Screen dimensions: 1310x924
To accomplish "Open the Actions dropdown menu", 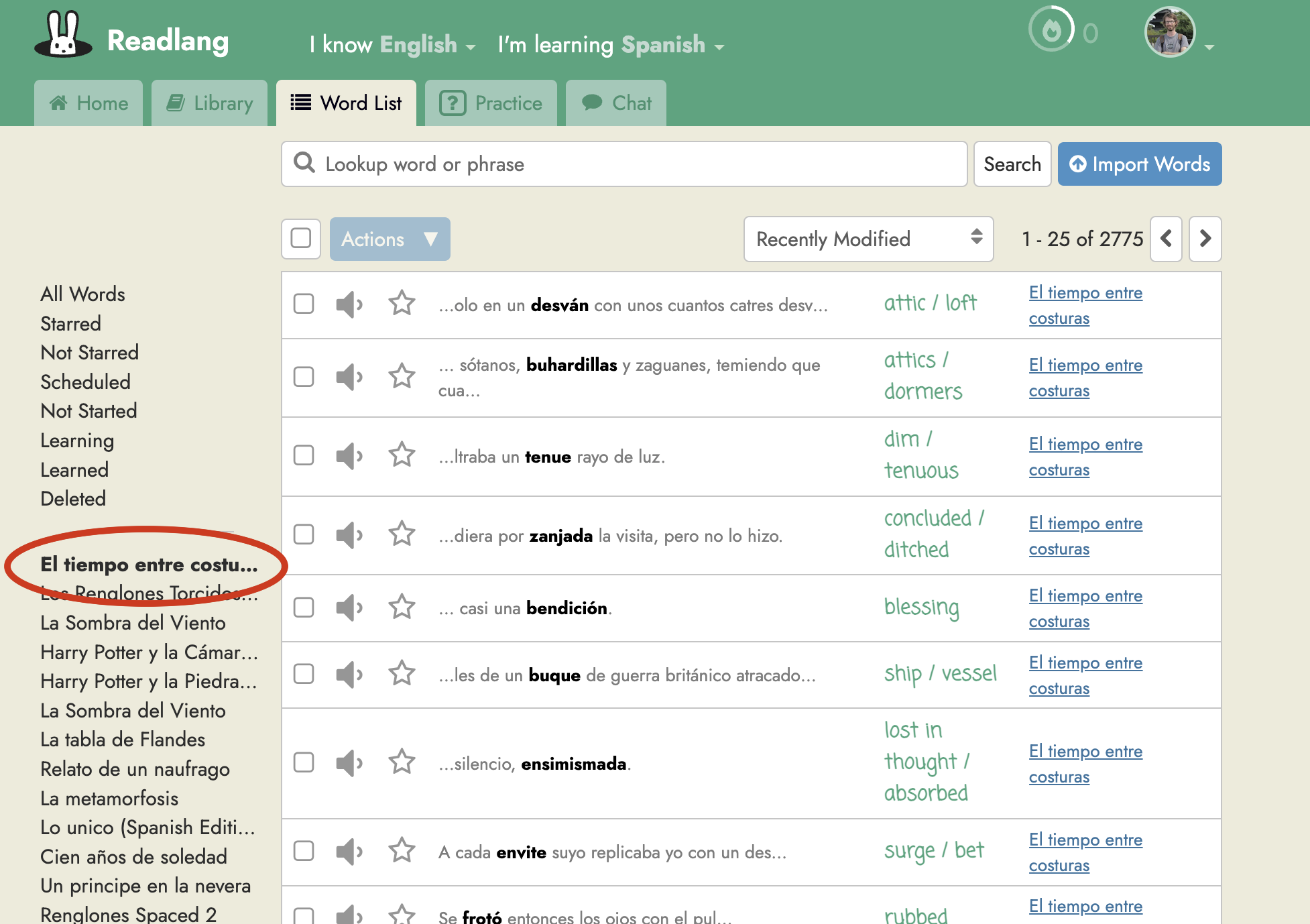I will pos(390,239).
